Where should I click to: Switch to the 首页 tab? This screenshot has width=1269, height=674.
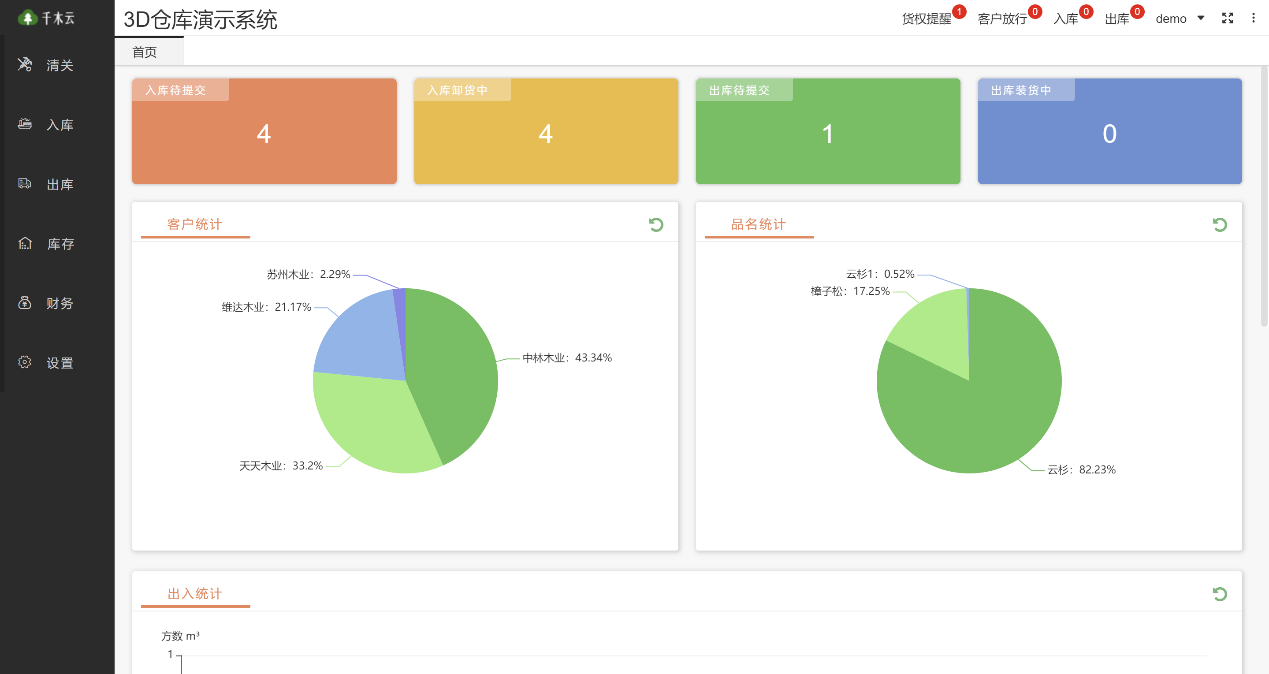pos(145,52)
